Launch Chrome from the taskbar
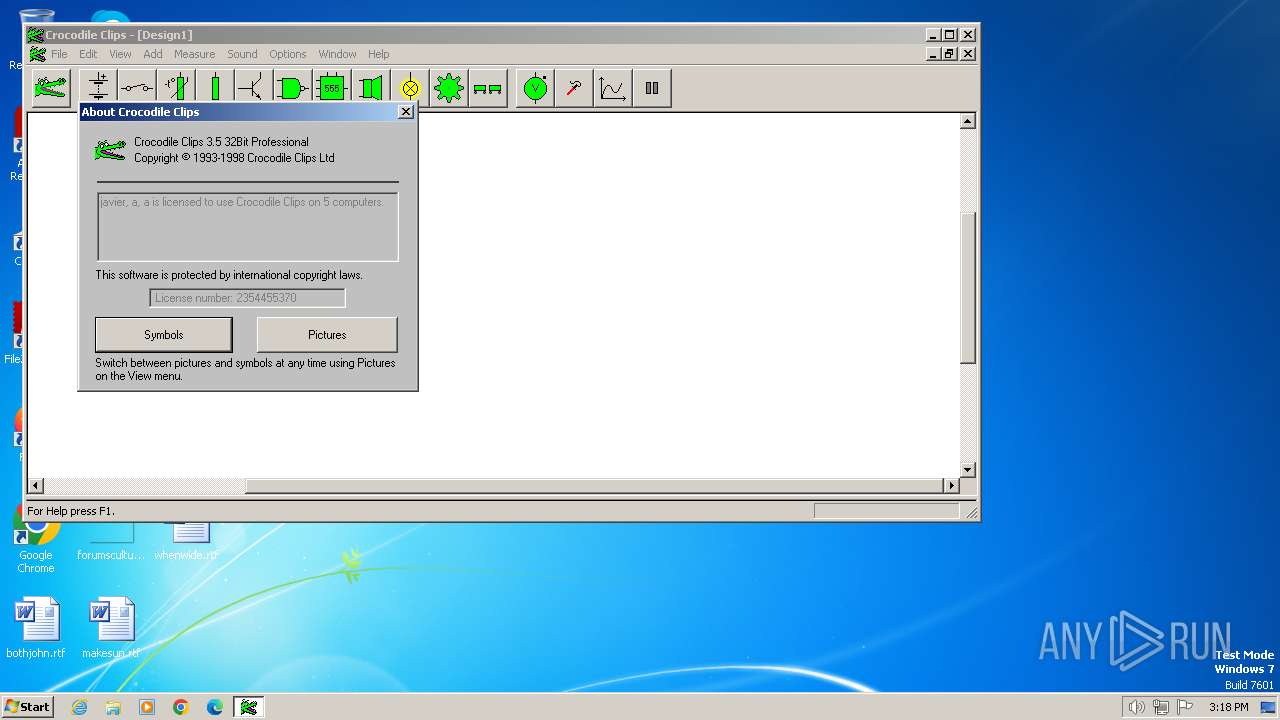Screen dimensions: 1280x720 181,707
